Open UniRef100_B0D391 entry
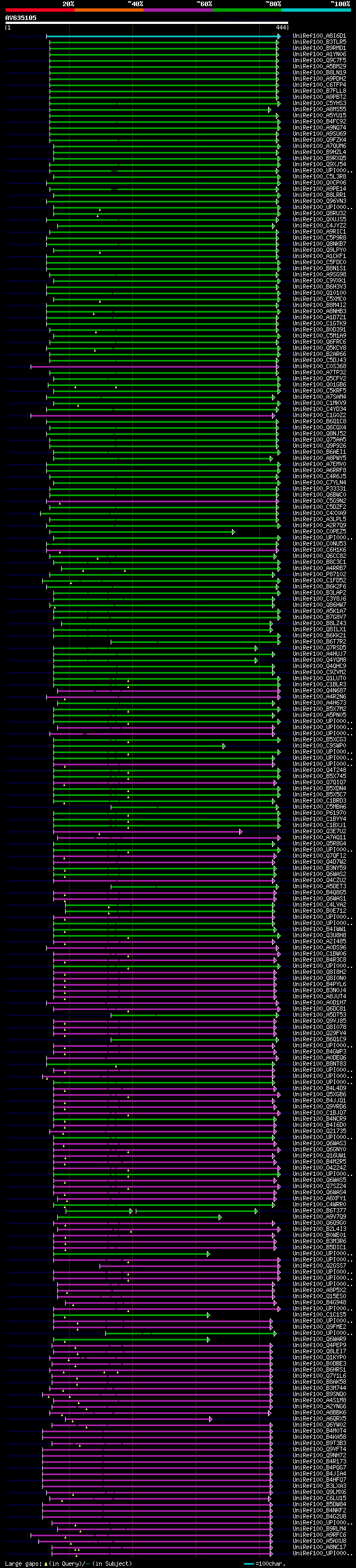 (319, 330)
